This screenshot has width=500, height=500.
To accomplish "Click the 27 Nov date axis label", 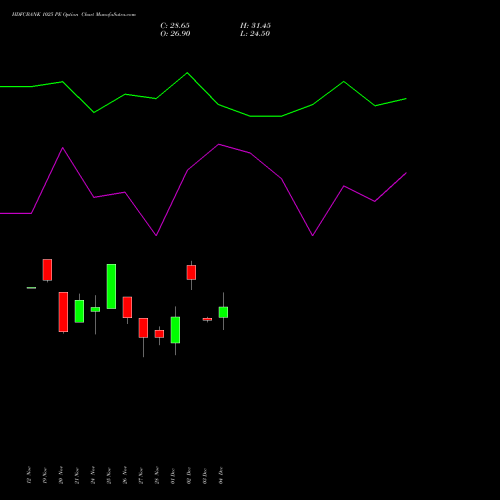I will click(x=141, y=475).
